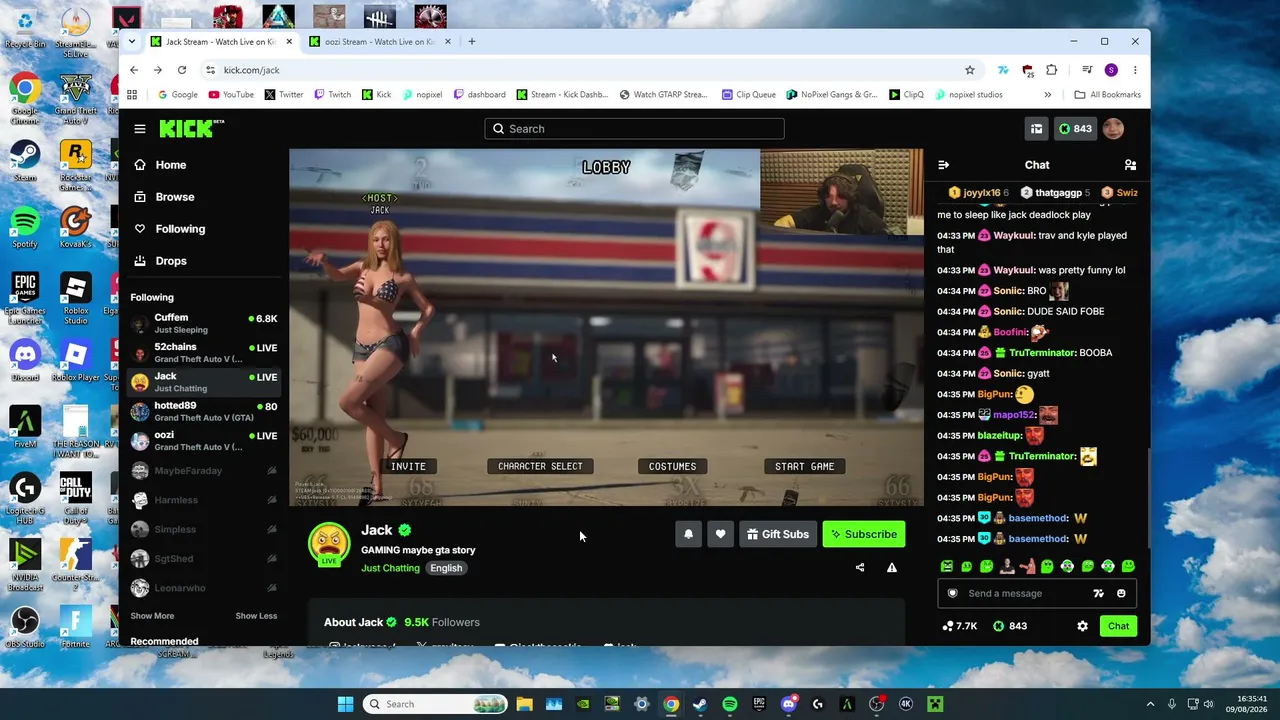
Task: Click the INVITE button in the stream video
Action: pos(408,466)
